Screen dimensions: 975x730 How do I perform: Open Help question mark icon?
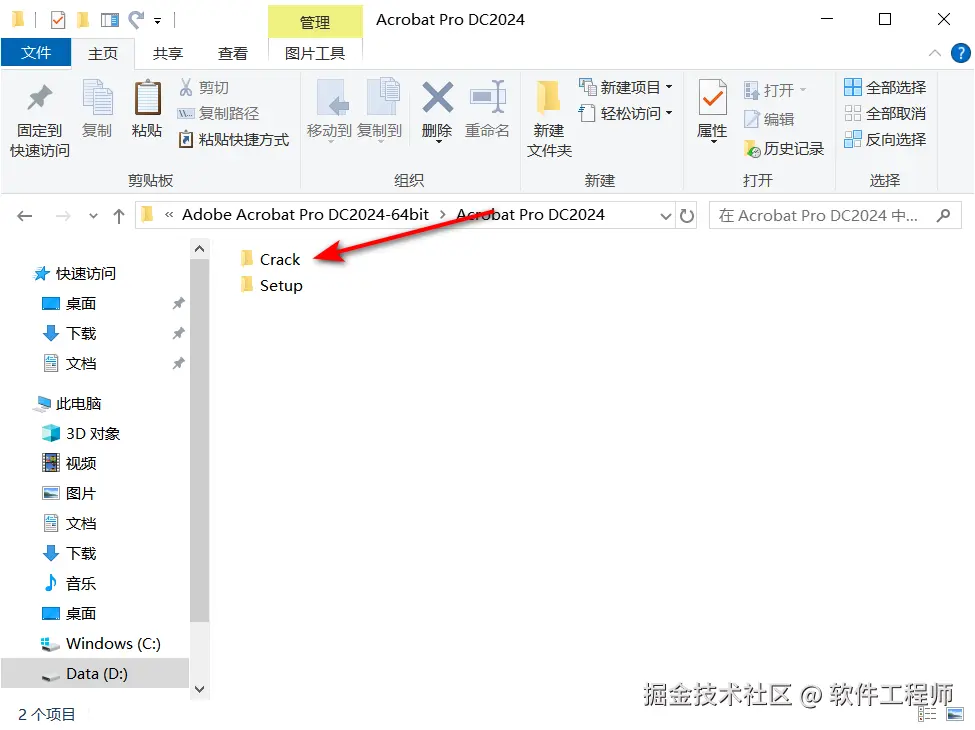(960, 53)
